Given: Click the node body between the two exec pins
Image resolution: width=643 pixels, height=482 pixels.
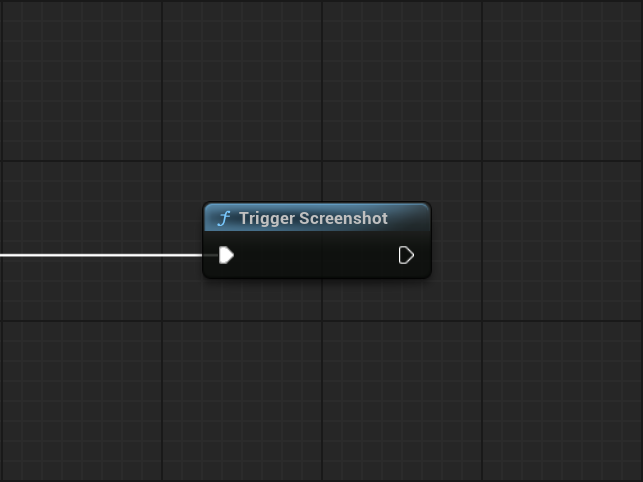Looking at the screenshot, I should click(316, 256).
